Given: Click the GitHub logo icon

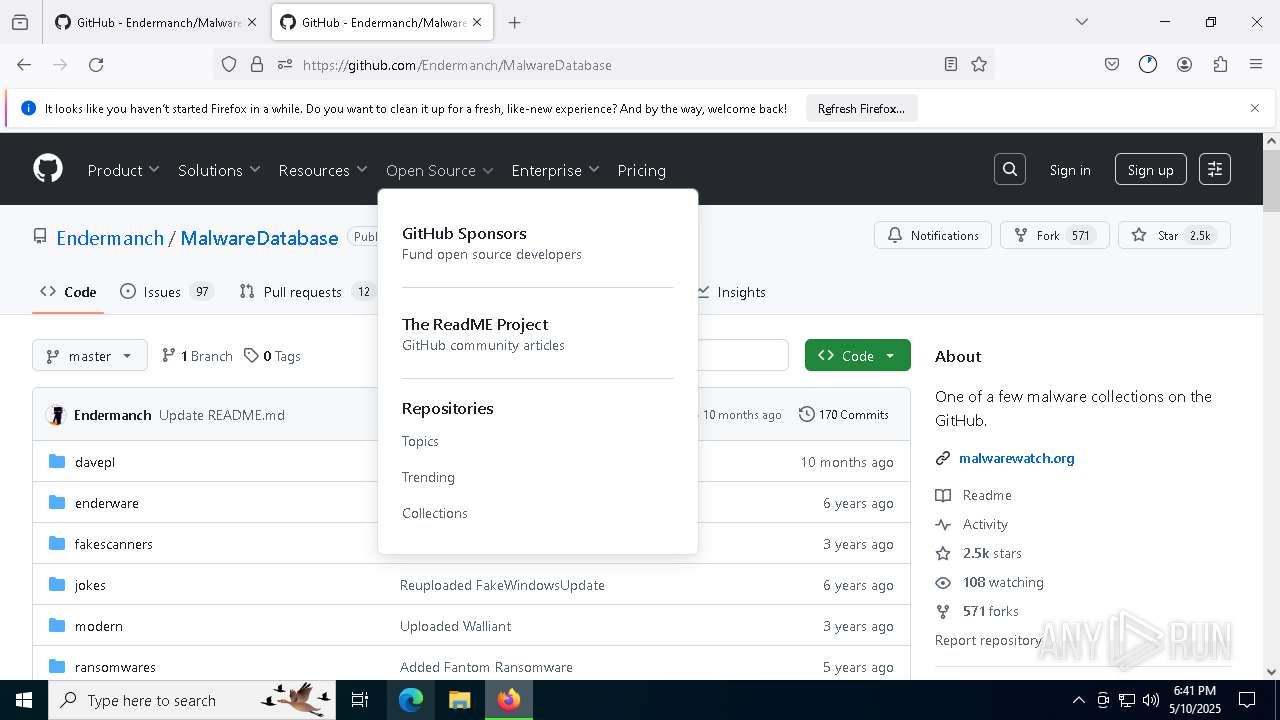Looking at the screenshot, I should [48, 169].
